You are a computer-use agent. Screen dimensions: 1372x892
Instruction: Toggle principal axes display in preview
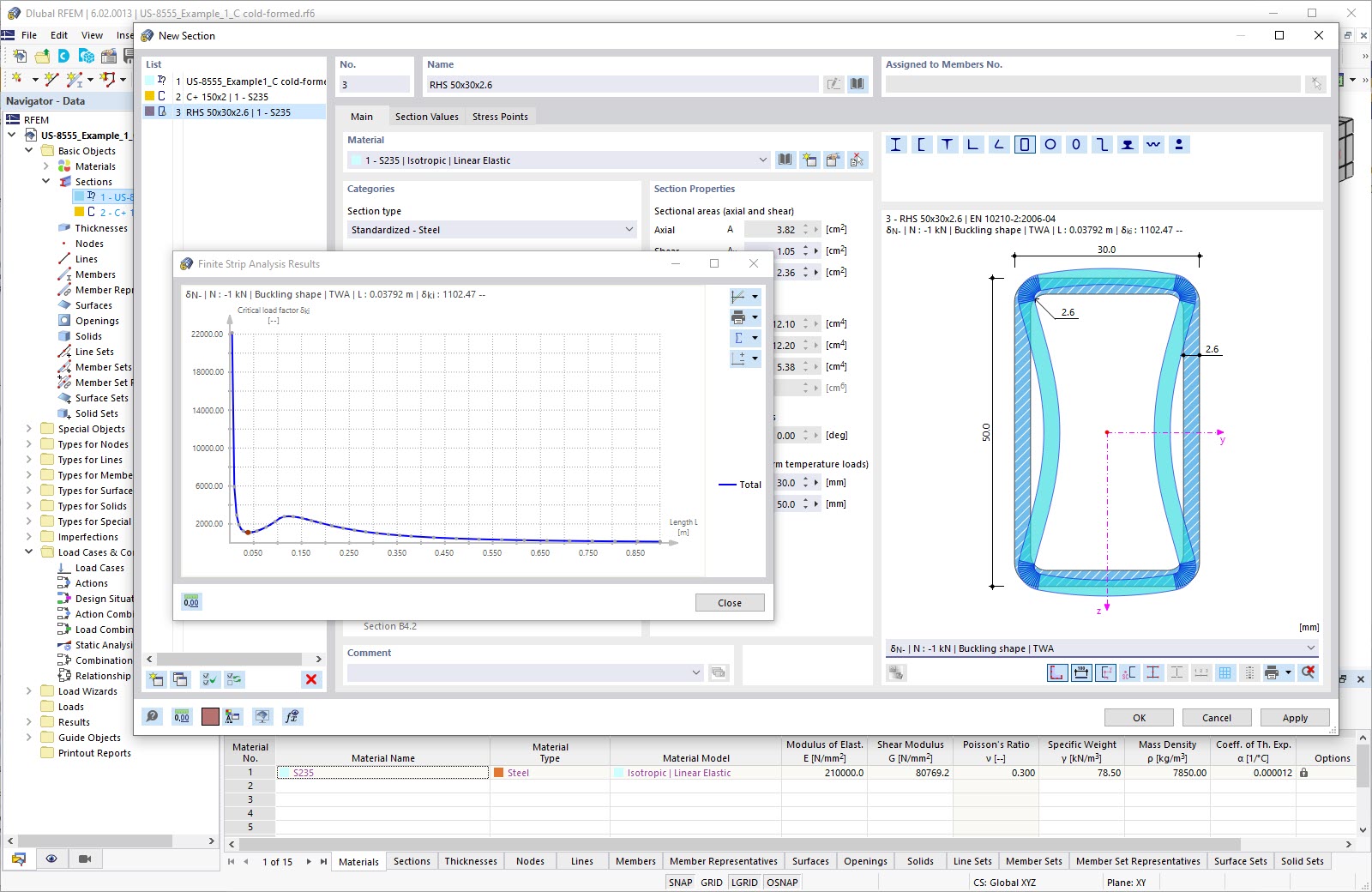1105,672
